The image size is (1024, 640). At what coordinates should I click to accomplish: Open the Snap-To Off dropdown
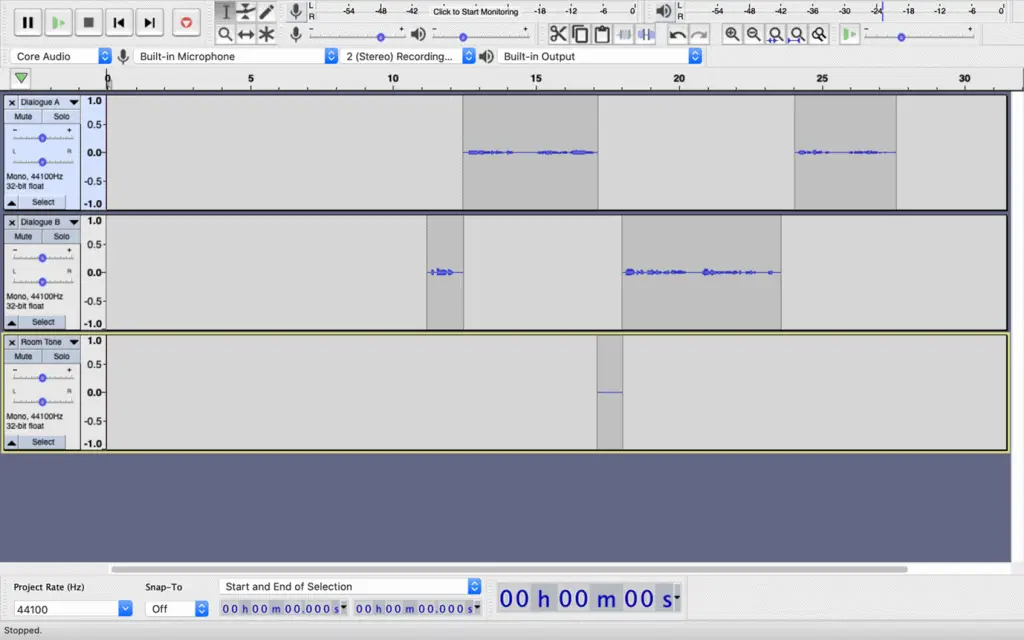tap(176, 609)
